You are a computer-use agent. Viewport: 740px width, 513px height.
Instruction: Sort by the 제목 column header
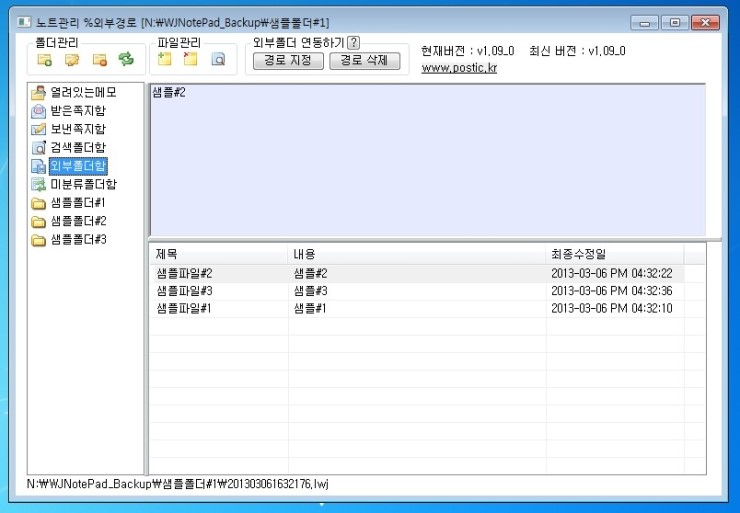[x=219, y=254]
